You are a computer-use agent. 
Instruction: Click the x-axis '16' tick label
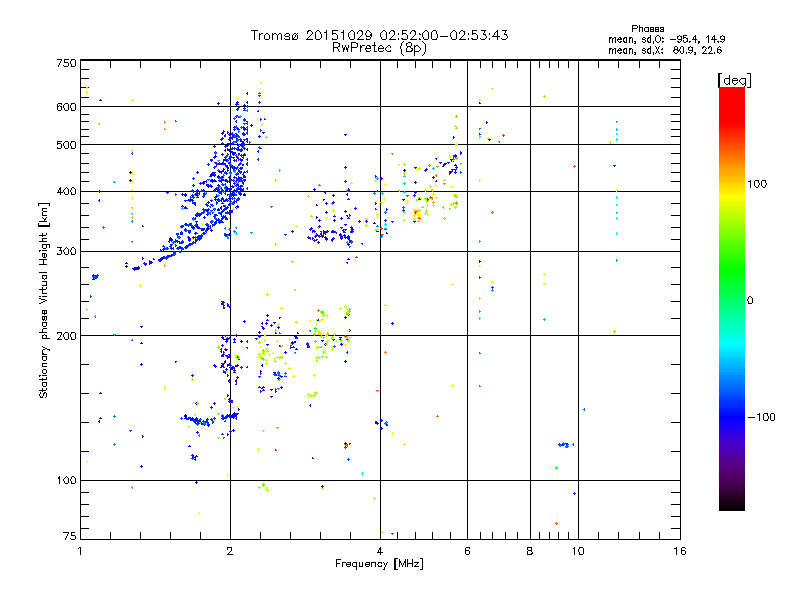680,551
